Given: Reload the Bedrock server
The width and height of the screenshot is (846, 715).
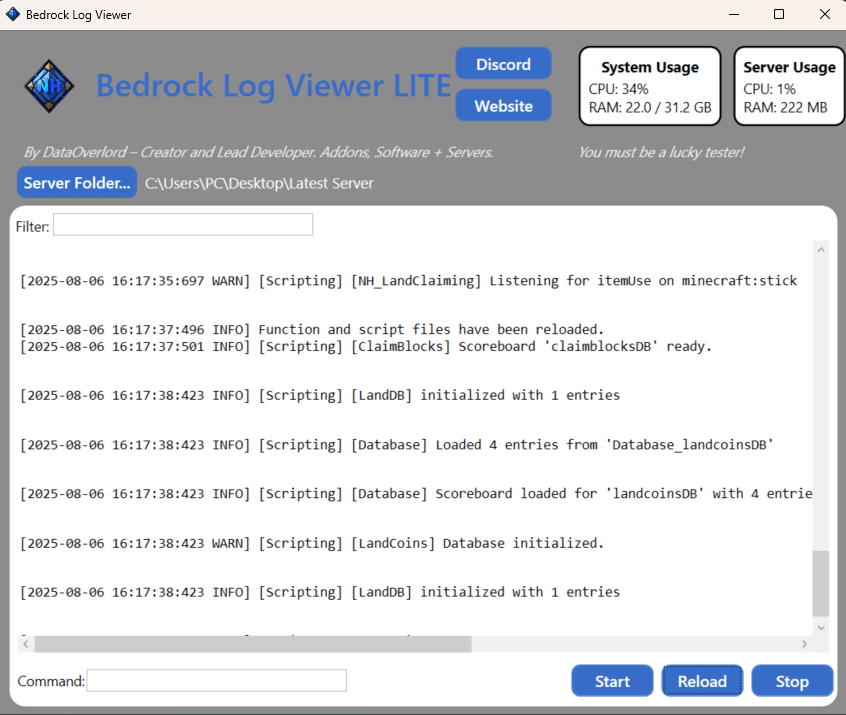Looking at the screenshot, I should 702,681.
